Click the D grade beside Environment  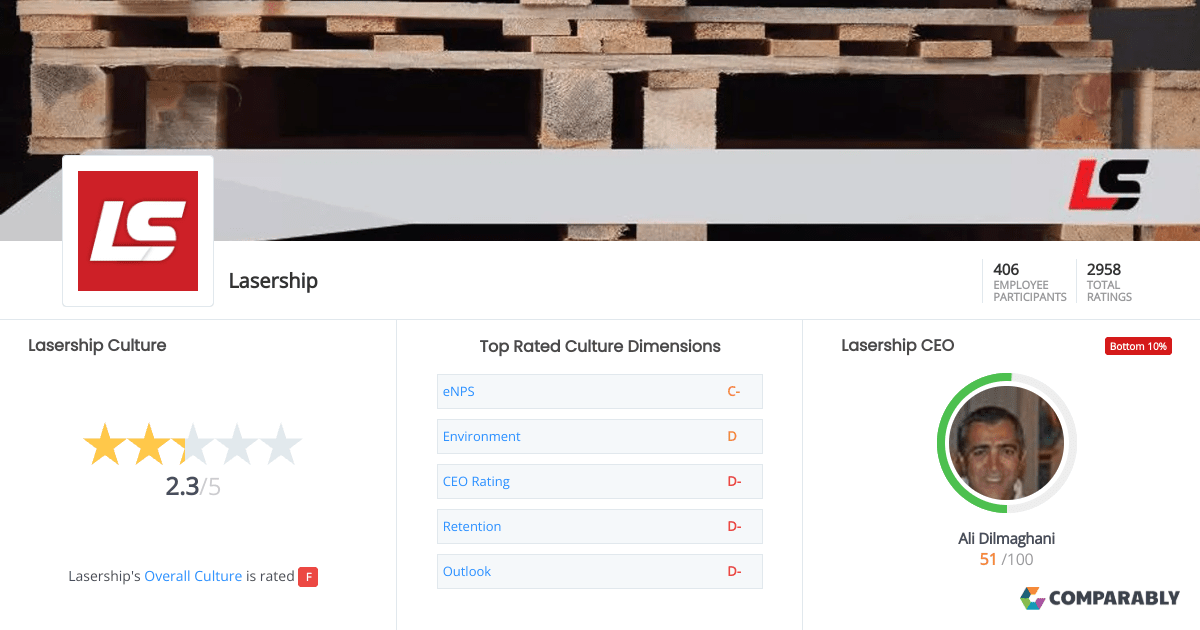(x=733, y=436)
